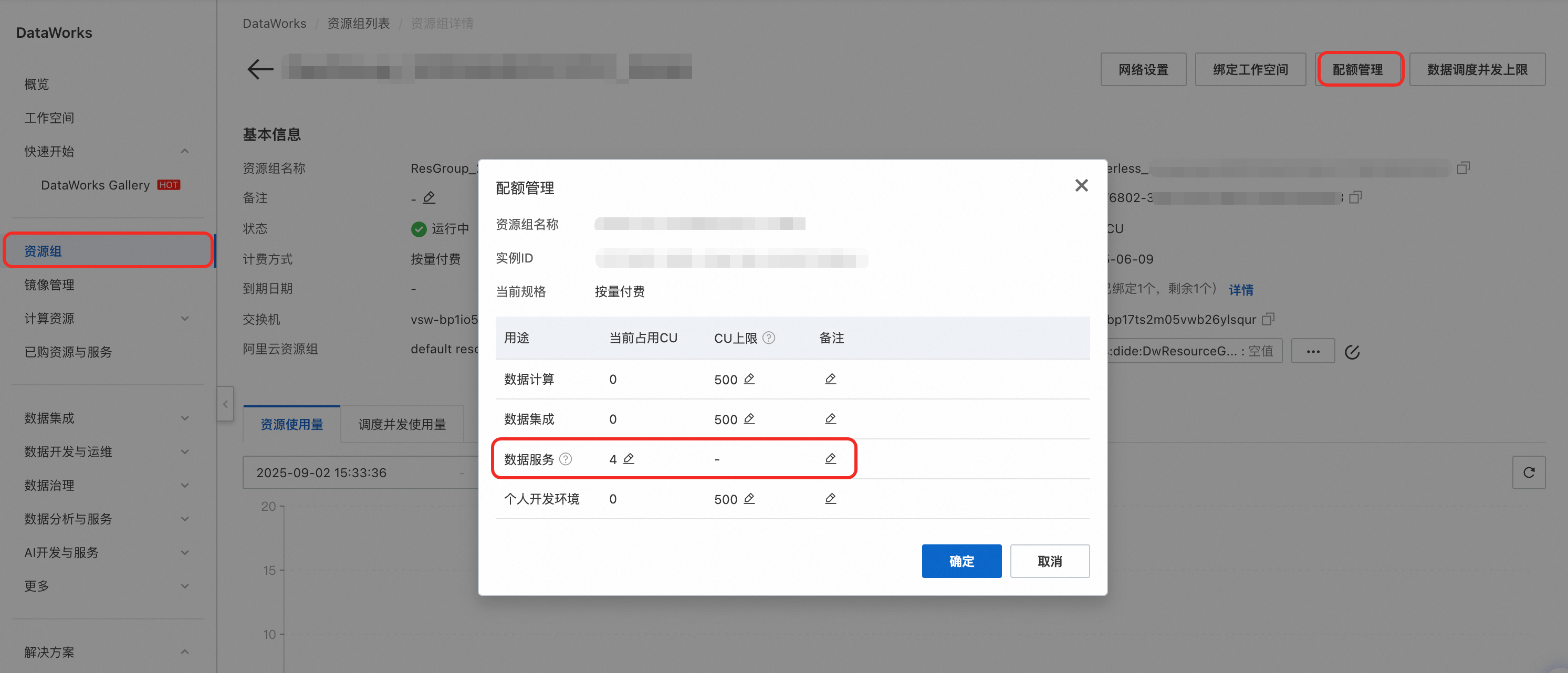
Task: Edit the 备注 field in 基本信息
Action: (x=429, y=197)
